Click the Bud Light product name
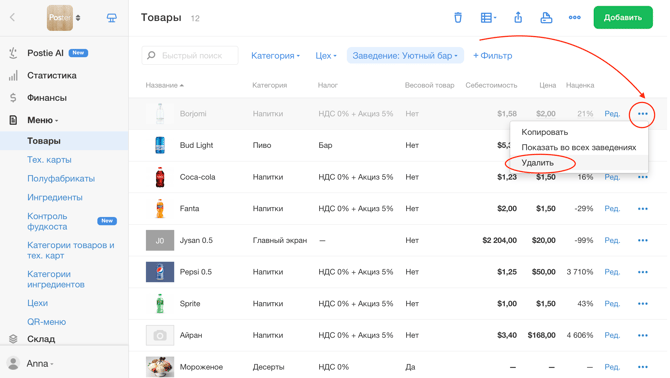Image resolution: width=670 pixels, height=378 pixels. tap(196, 145)
